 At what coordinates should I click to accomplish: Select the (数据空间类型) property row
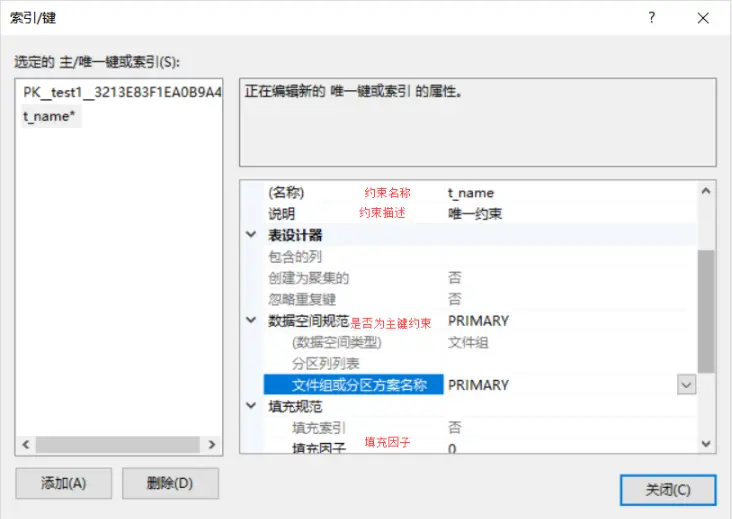(480, 342)
